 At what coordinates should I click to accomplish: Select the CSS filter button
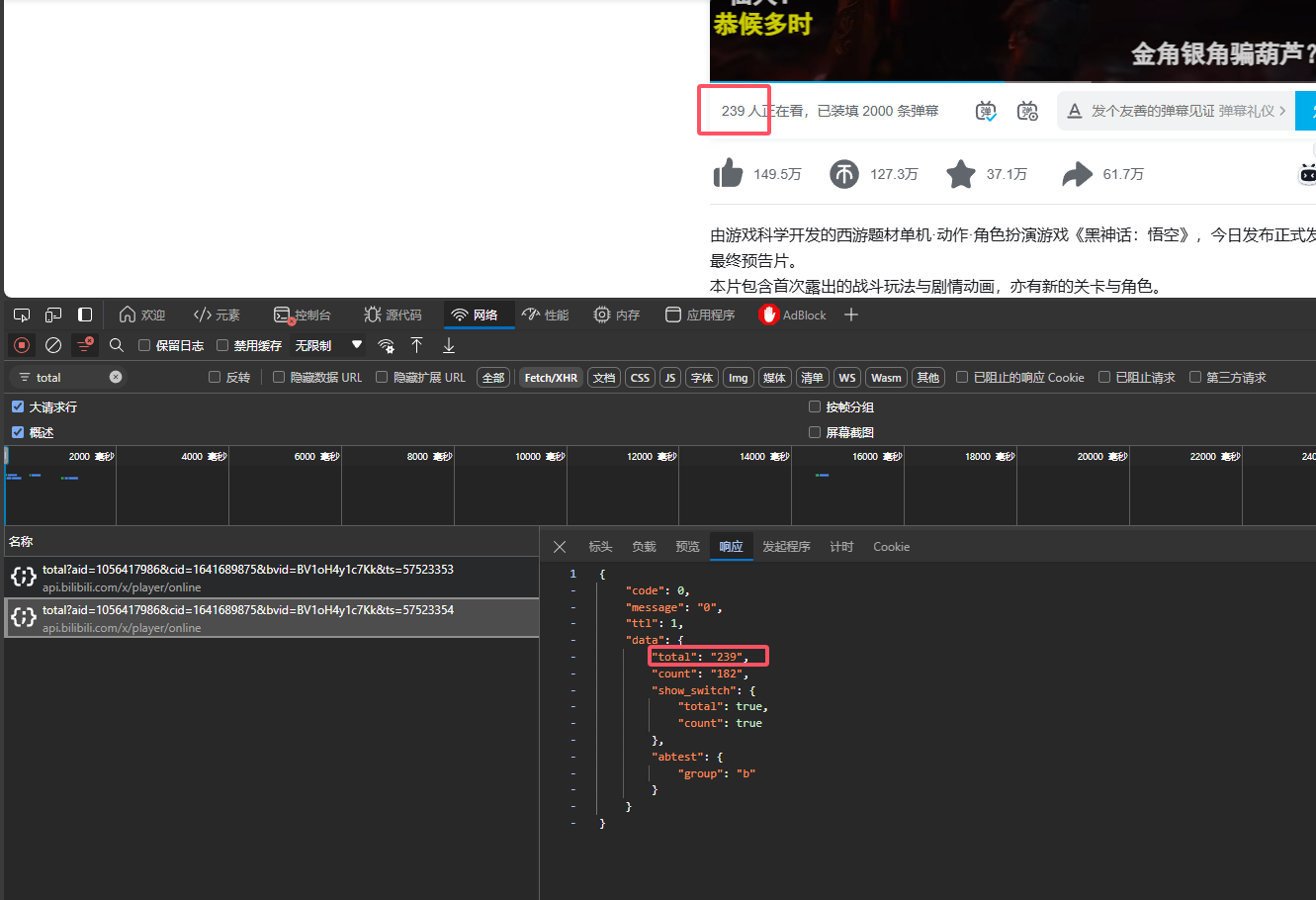pos(640,378)
